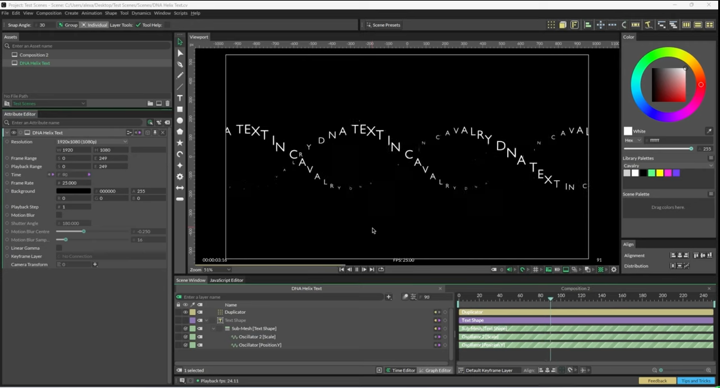The height and width of the screenshot is (388, 720).
Task: Toggle check icon on Oscillator [Position.Y] row
Action: 186,345
